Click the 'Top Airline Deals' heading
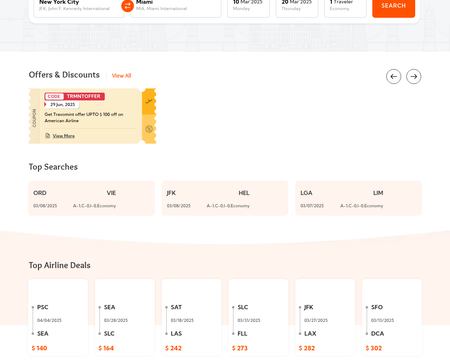Viewport: 450px width, 360px height. pos(59,265)
